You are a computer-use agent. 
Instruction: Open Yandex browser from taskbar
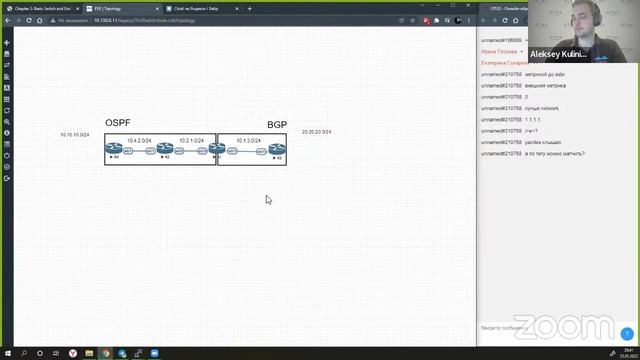point(73,353)
